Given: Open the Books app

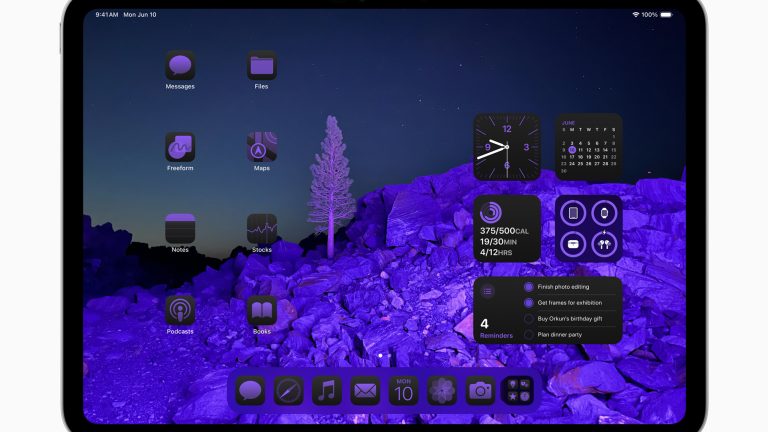Looking at the screenshot, I should pyautogui.click(x=262, y=311).
